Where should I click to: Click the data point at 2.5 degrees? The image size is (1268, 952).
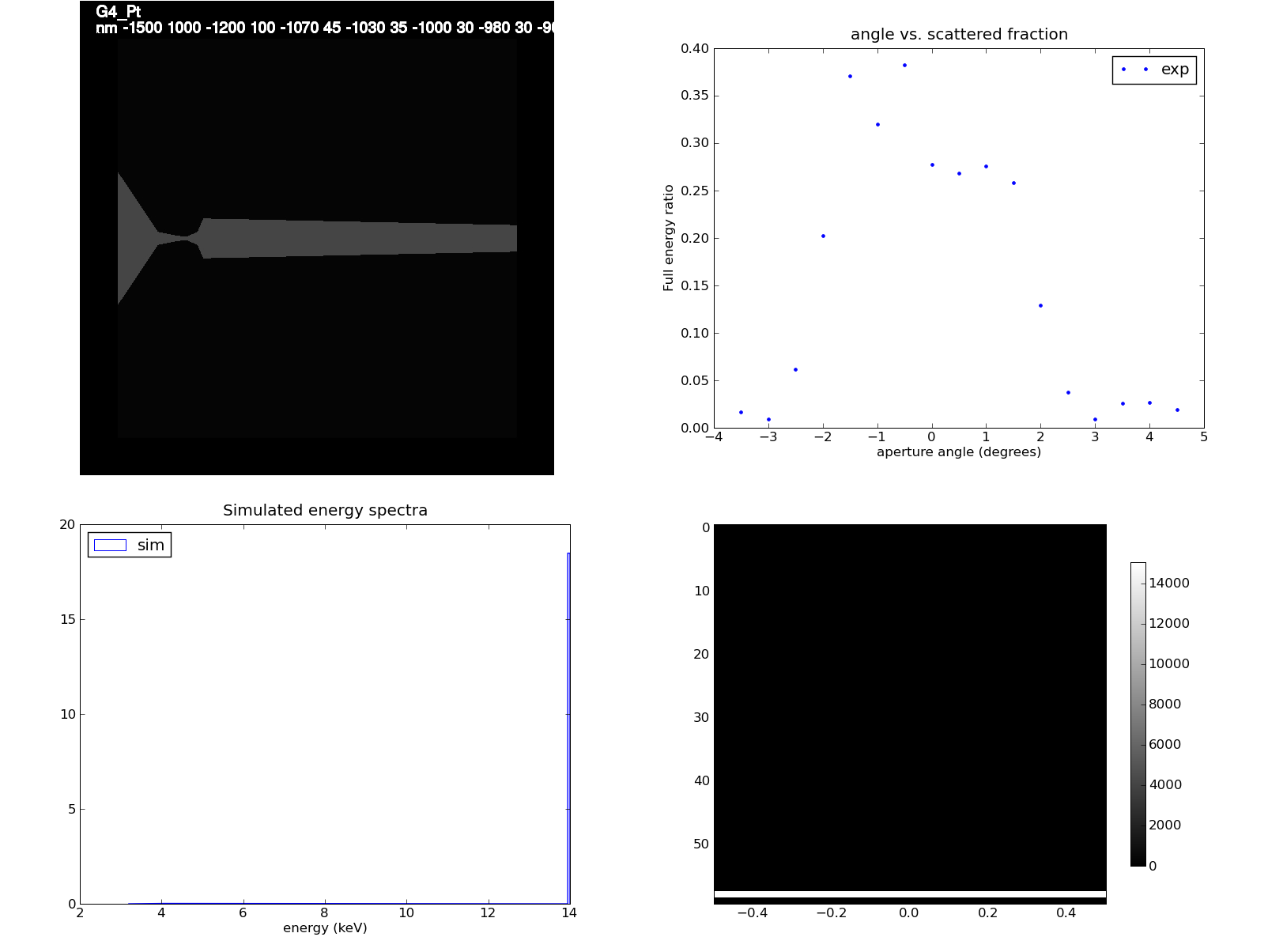coord(1068,392)
